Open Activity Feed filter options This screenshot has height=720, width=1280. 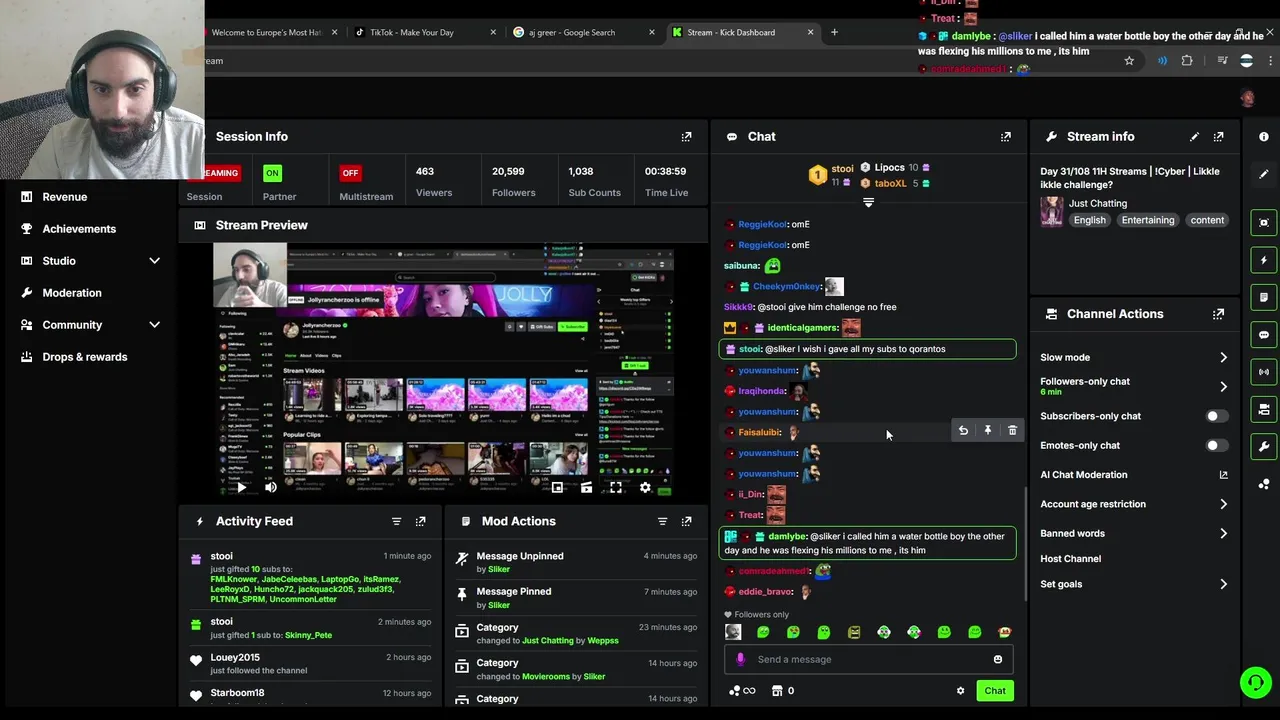pos(396,521)
